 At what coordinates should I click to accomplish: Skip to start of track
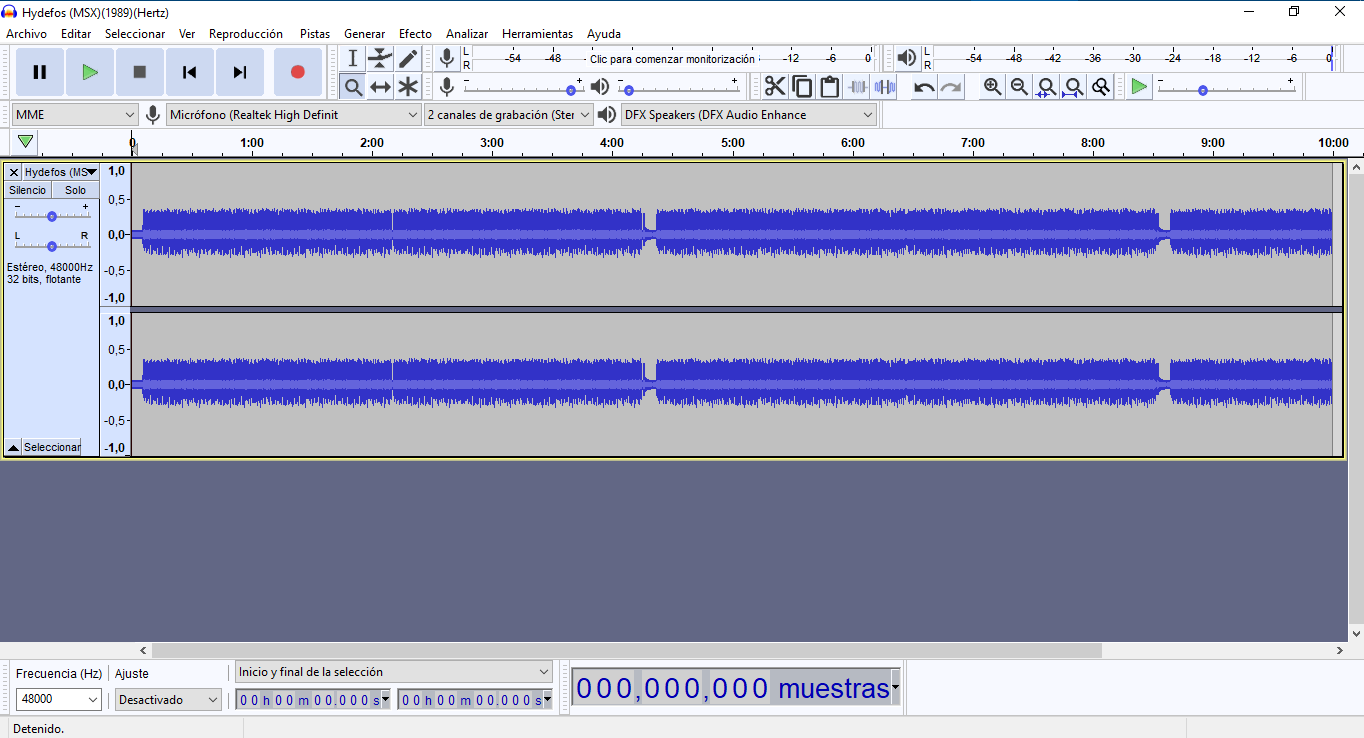point(189,72)
